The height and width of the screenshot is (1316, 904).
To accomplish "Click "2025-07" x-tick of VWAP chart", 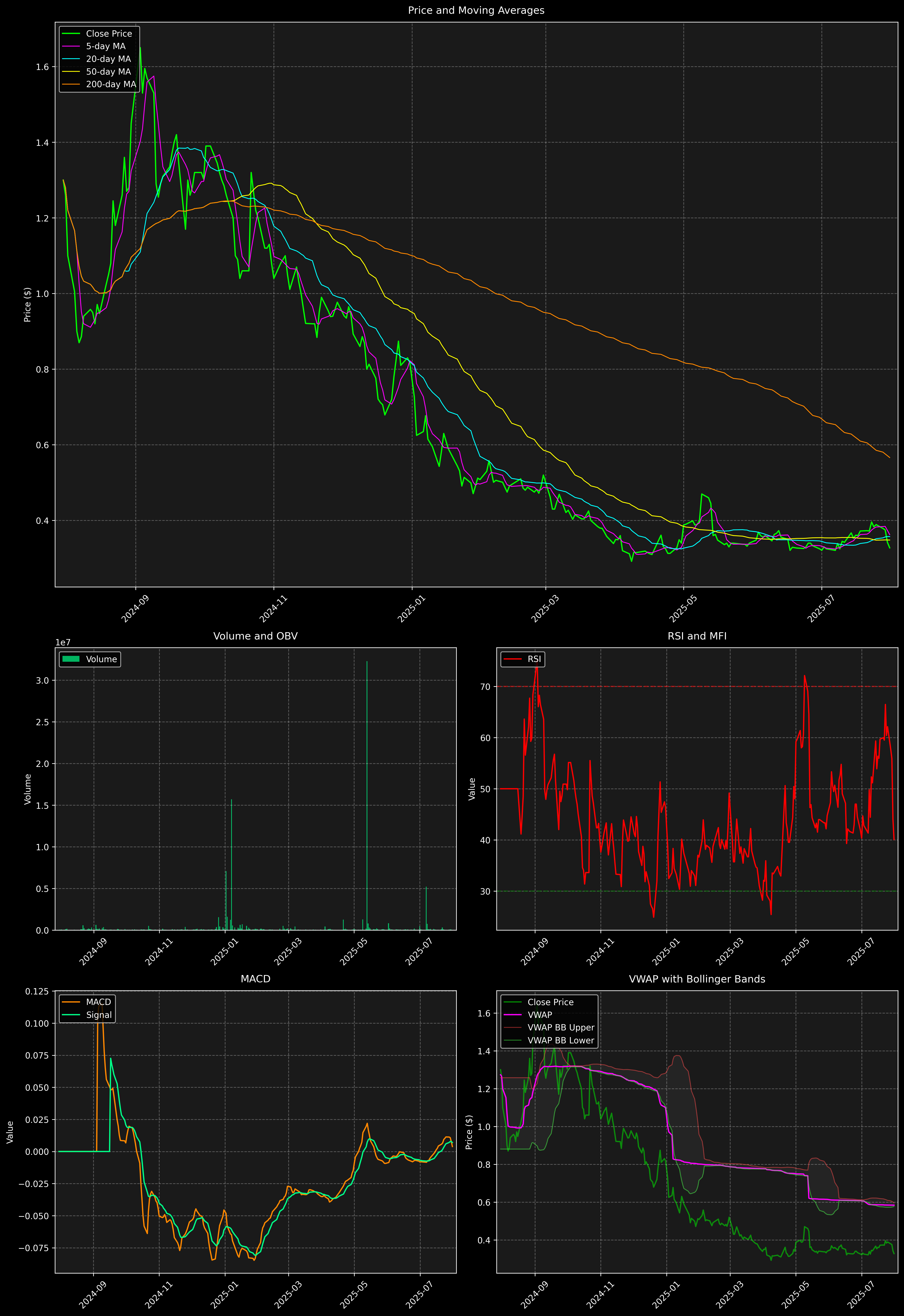I will click(862, 1295).
